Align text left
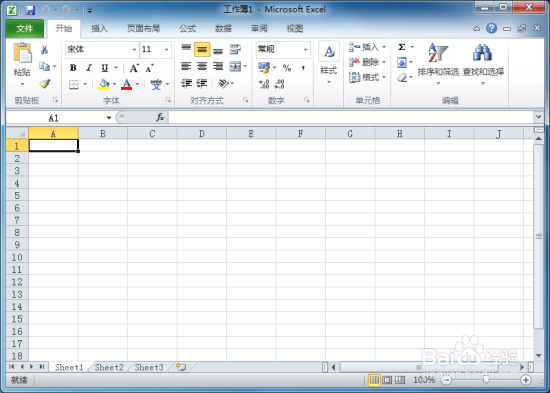550x393 pixels. (186, 66)
